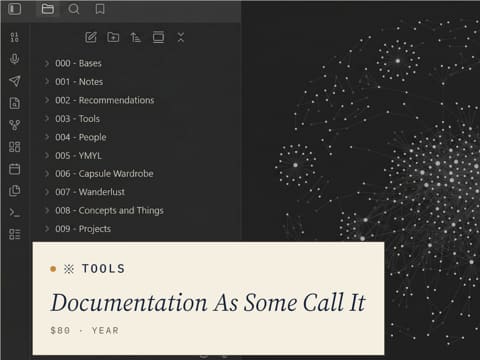Change sort order icon
The image size is (480, 360).
click(136, 37)
